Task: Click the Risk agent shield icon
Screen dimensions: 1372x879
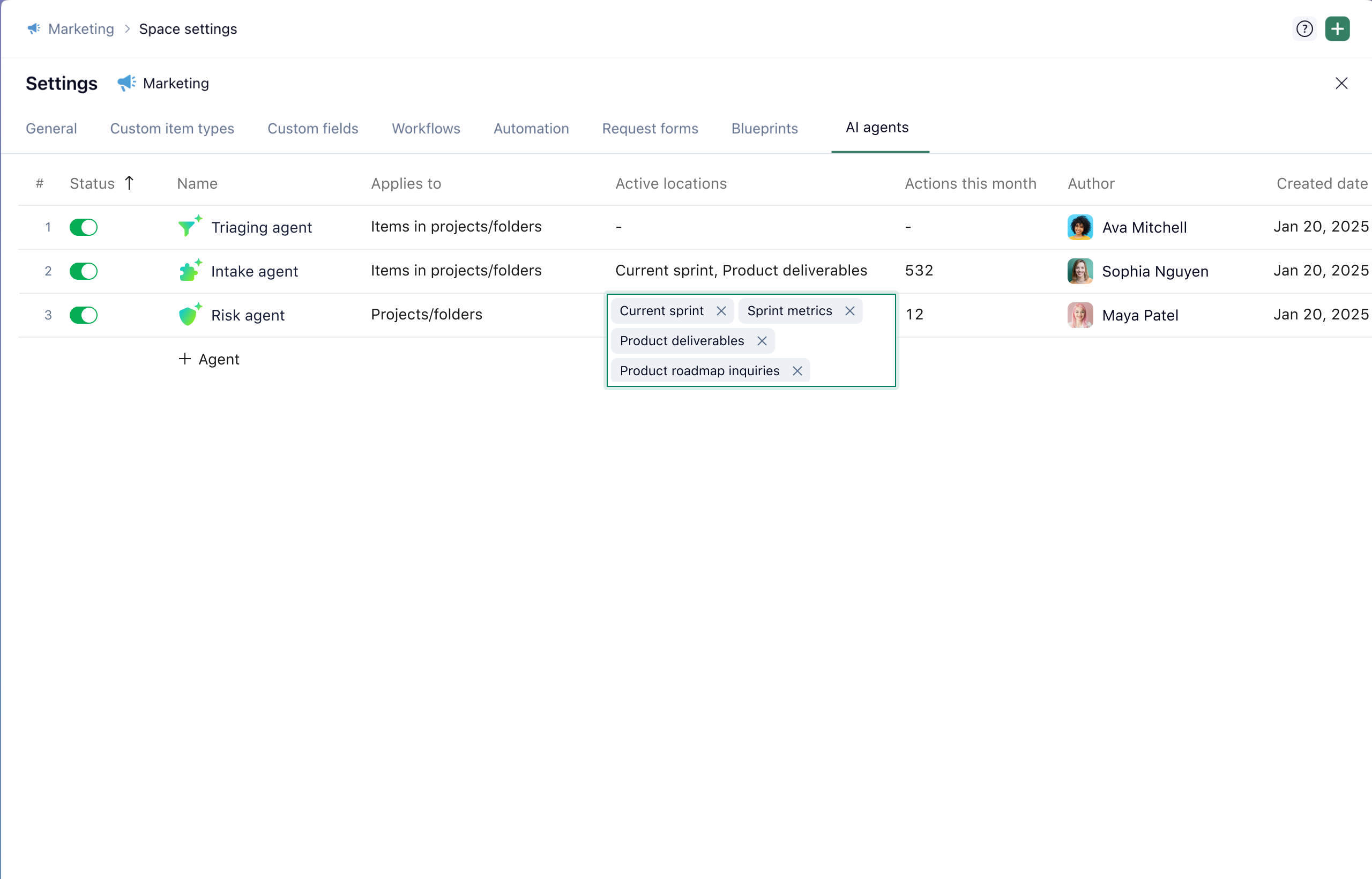Action: point(189,315)
